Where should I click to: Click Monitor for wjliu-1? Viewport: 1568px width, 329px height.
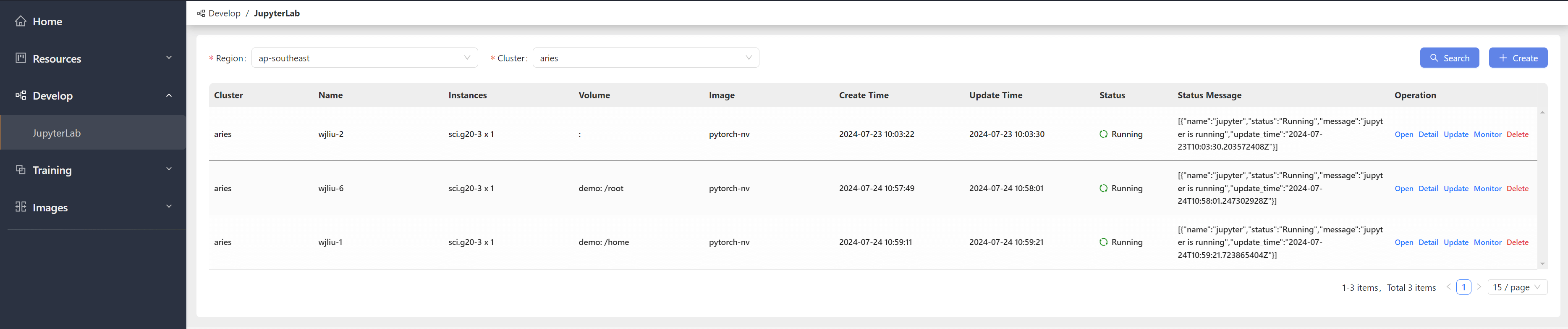tap(1488, 242)
